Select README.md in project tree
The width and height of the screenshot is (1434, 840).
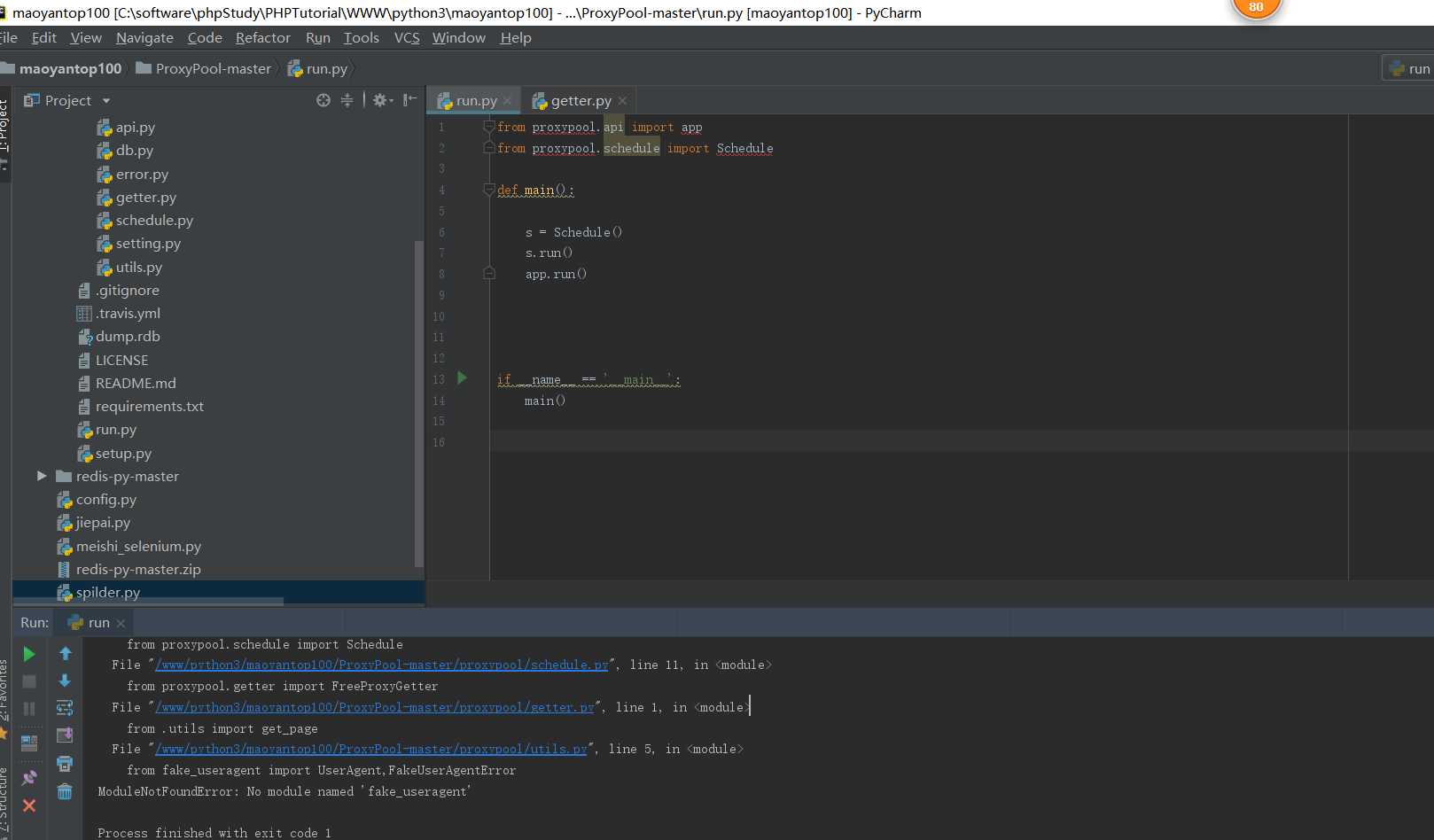tap(127, 383)
